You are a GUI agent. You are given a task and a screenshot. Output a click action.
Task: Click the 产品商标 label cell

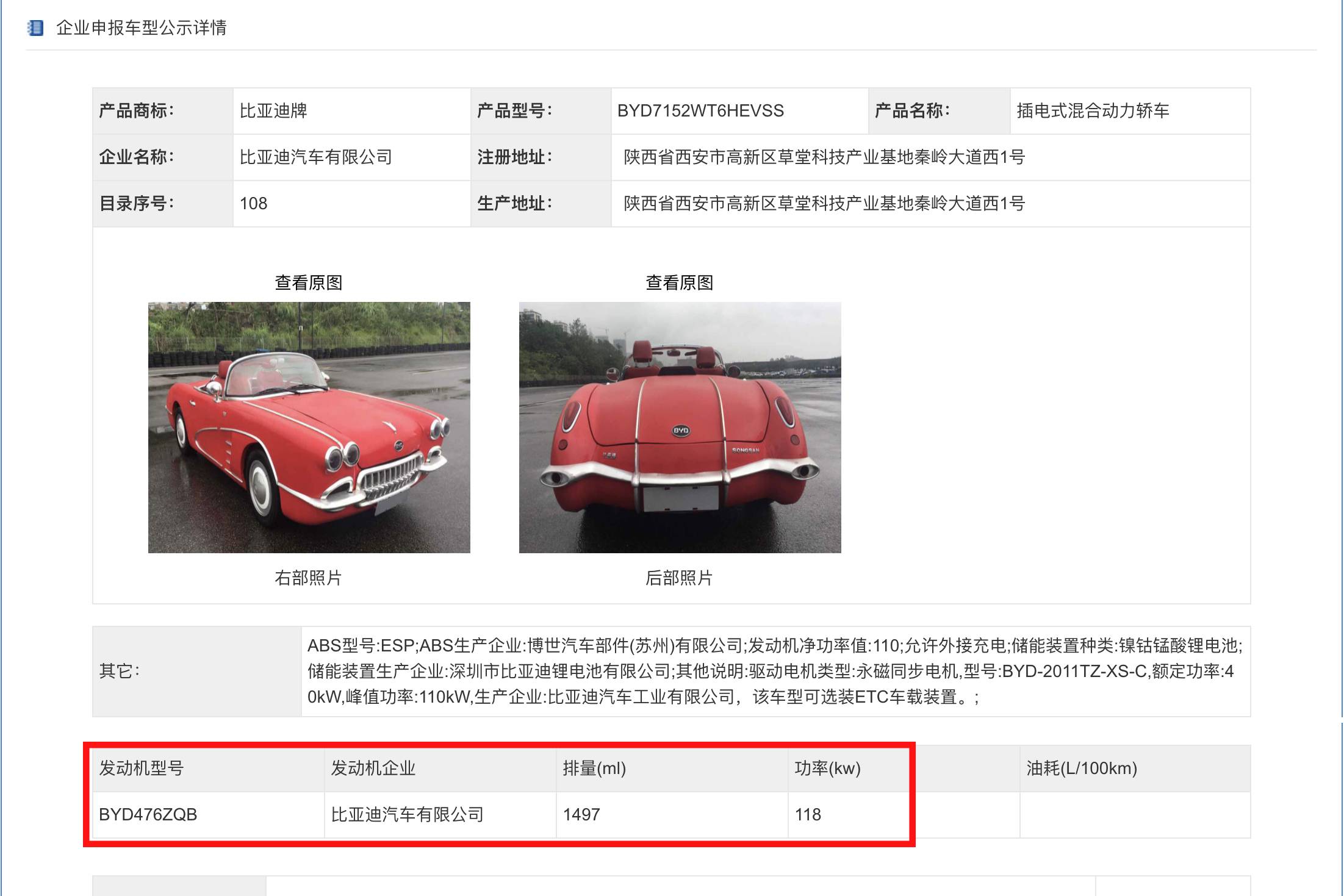pos(163,111)
